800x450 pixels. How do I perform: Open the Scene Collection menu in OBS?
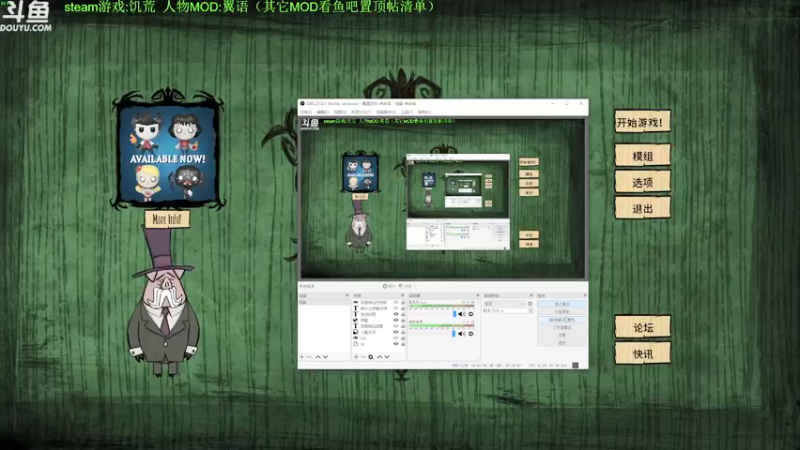coord(386,112)
